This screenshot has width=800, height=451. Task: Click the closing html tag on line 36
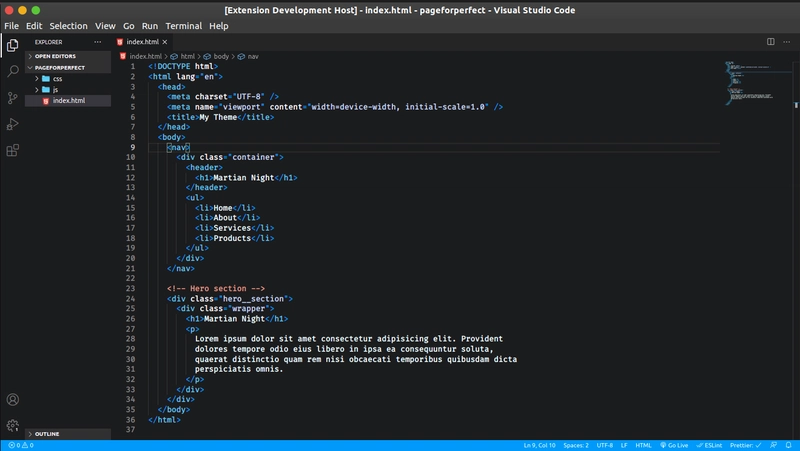point(164,420)
